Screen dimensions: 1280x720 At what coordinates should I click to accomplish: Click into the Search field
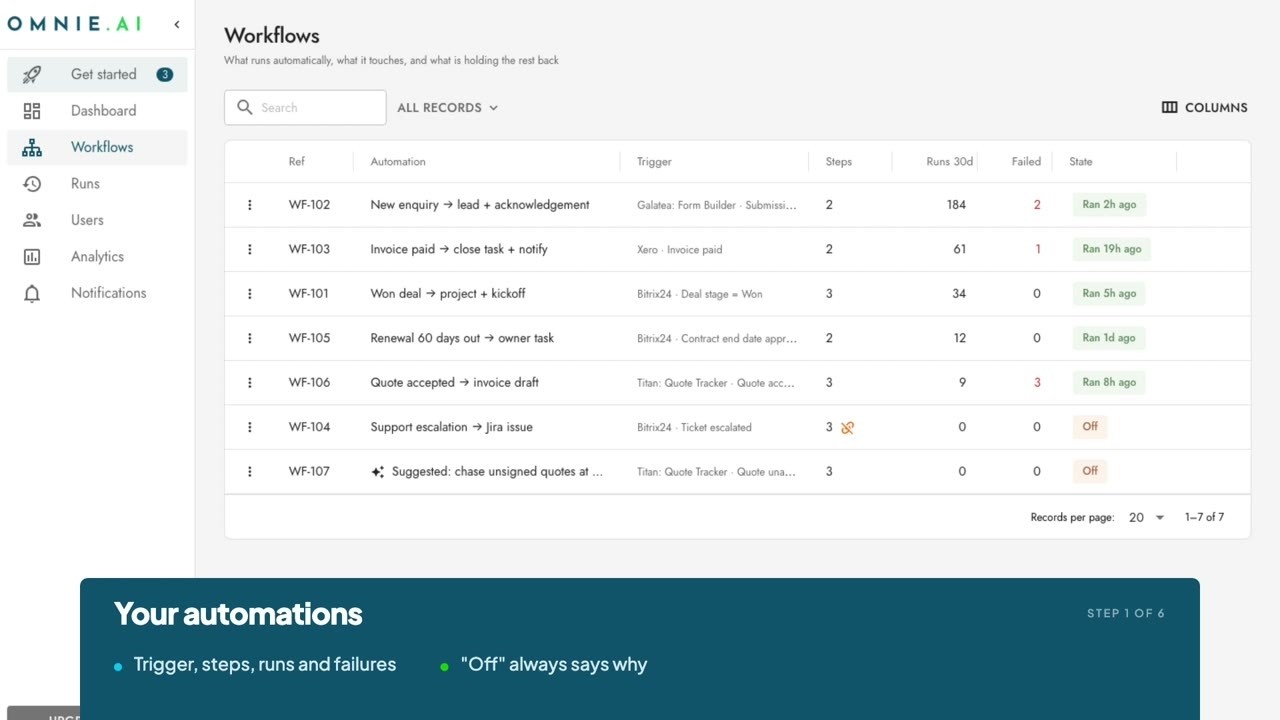click(305, 107)
